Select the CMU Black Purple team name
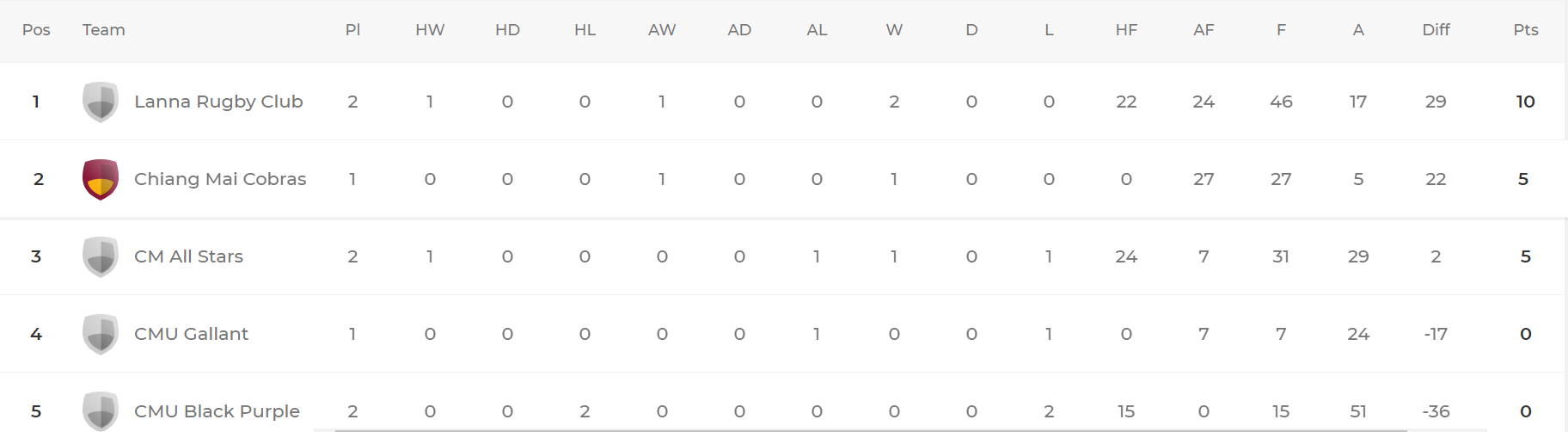This screenshot has height=432, width=1568. click(217, 411)
